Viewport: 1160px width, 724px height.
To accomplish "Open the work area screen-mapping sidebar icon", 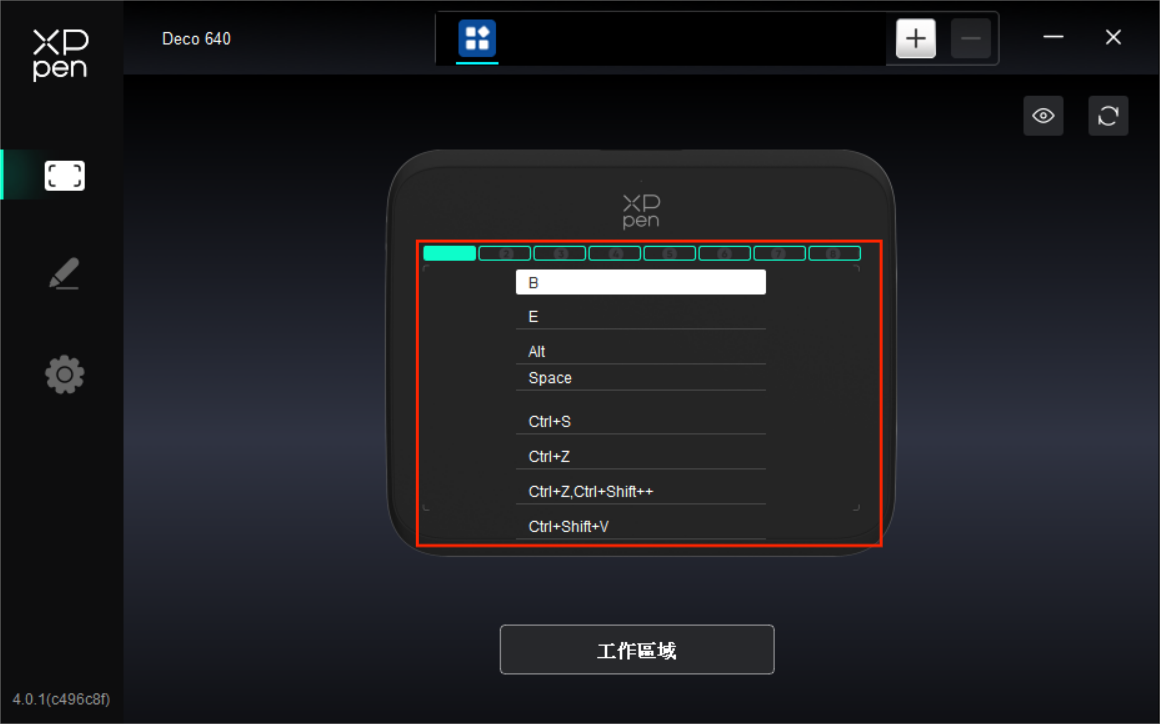I will [x=64, y=176].
